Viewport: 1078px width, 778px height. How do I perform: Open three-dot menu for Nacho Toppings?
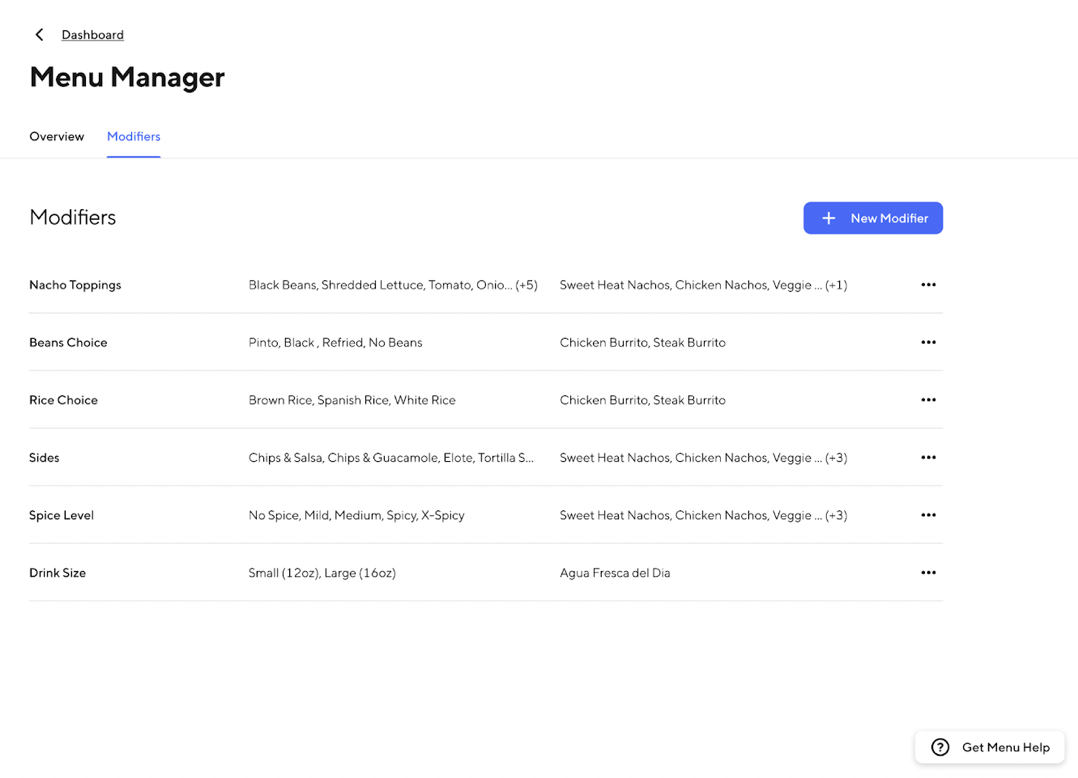(928, 285)
